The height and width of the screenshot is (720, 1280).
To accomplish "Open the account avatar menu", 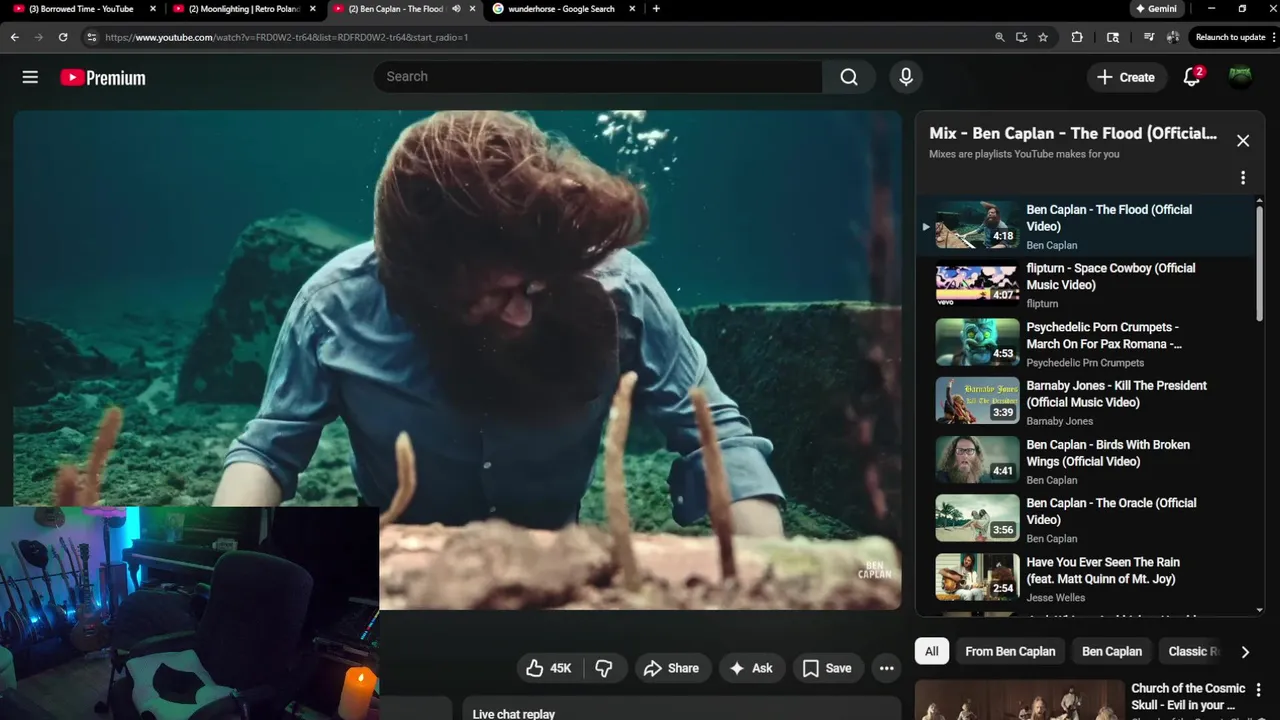I will click(x=1240, y=77).
